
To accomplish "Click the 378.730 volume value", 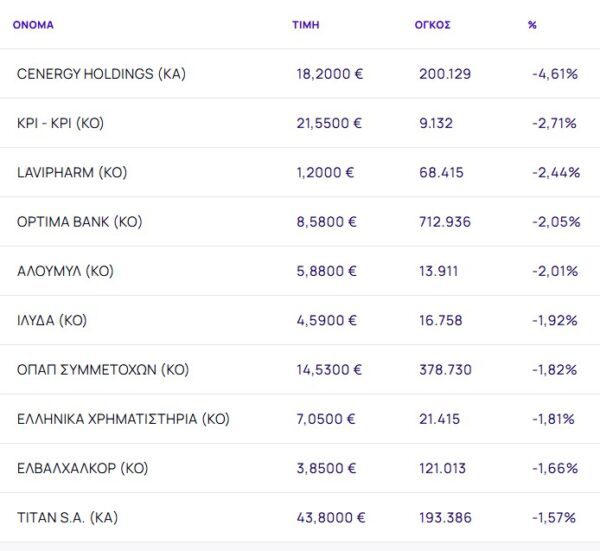I will point(445,370).
